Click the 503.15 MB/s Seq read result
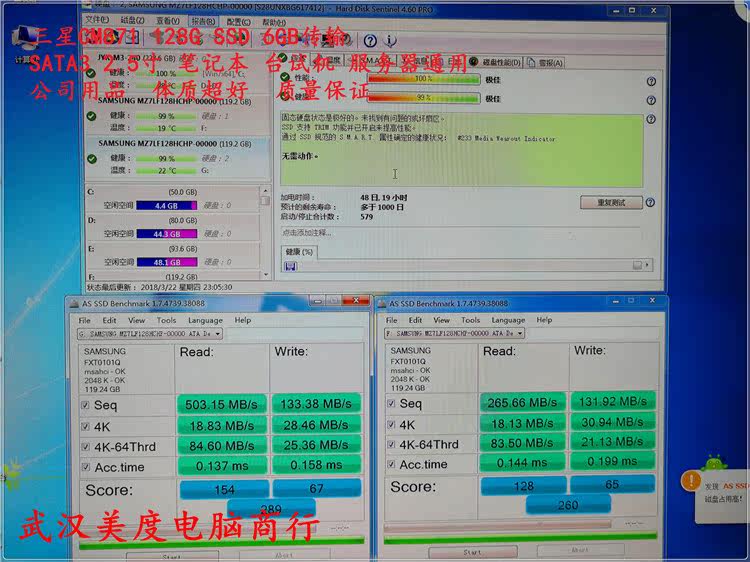Image resolution: width=750 pixels, height=562 pixels. [221, 405]
